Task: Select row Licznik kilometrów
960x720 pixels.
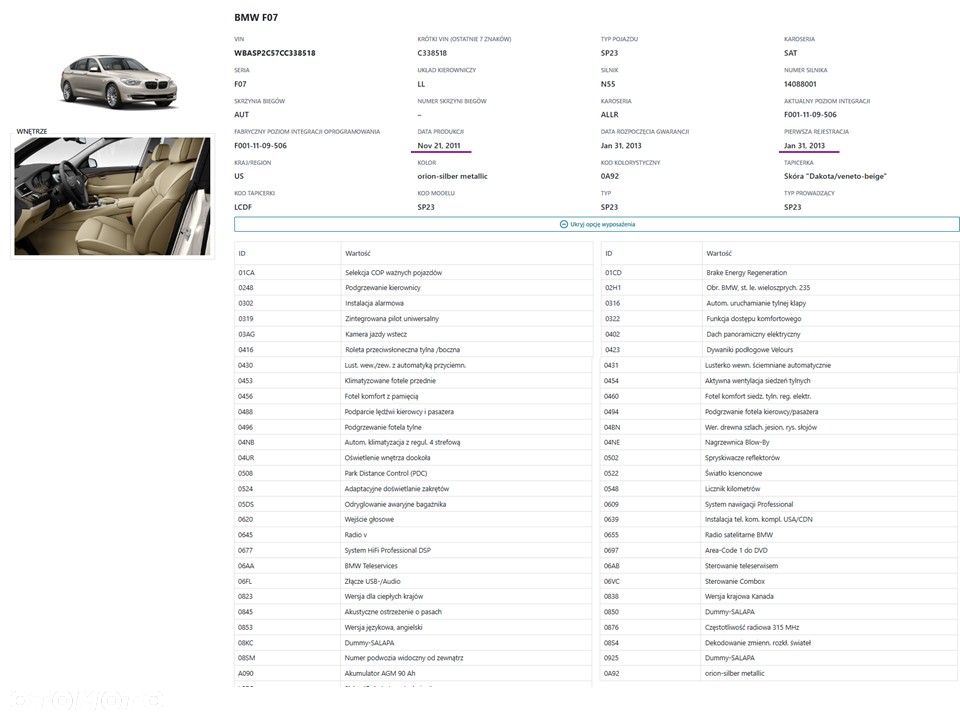Action: point(780,489)
